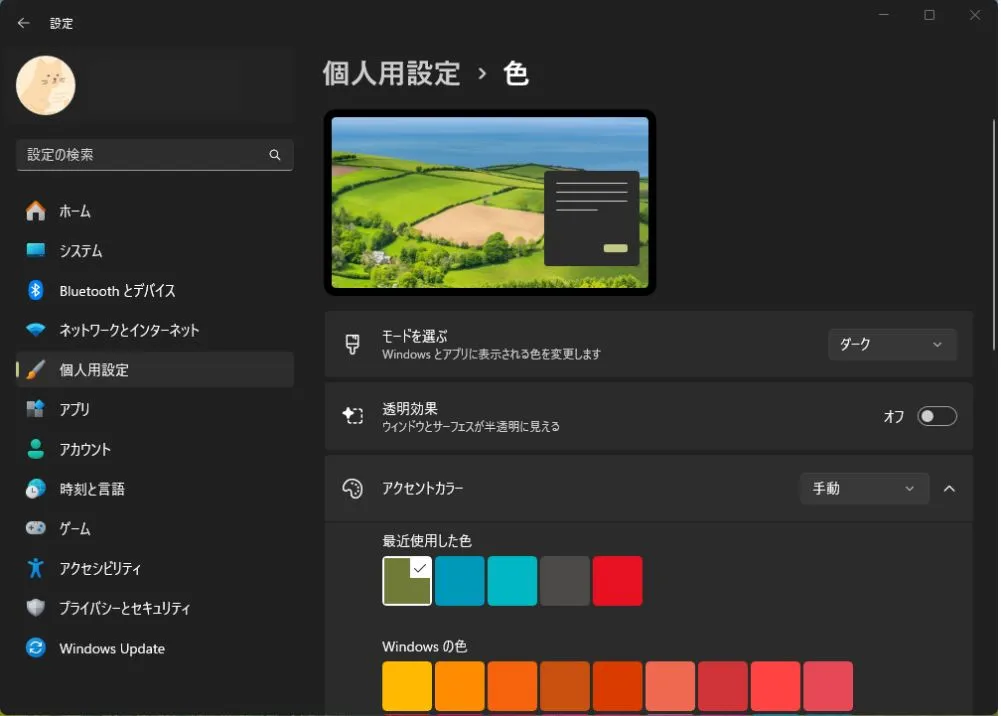Click the 透明効果 sparkle icon
1001x716 pixels.
point(352,416)
